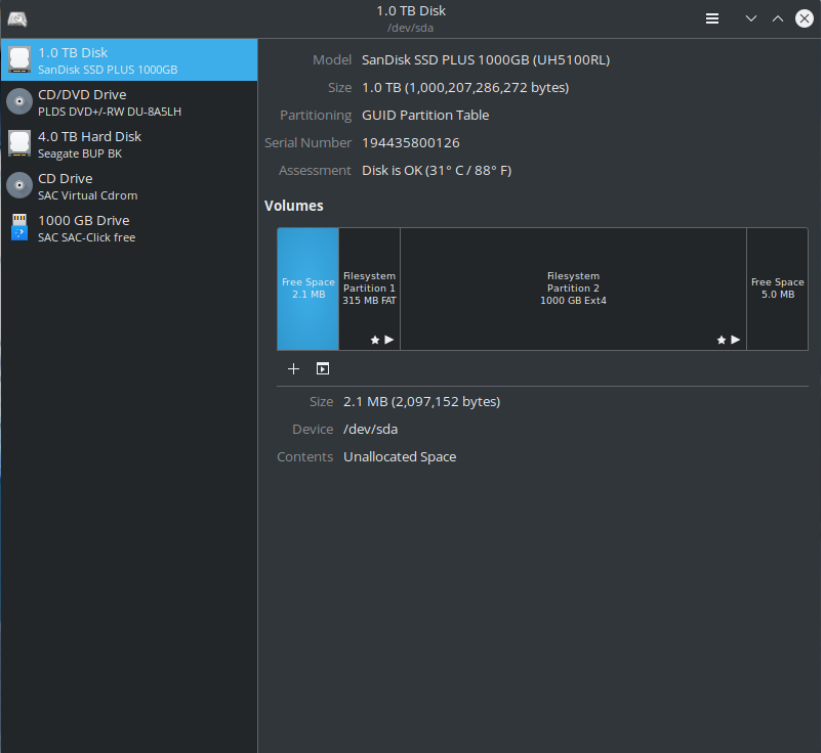
Task: Click the 1000 GB USB drive icon
Action: coord(19,227)
